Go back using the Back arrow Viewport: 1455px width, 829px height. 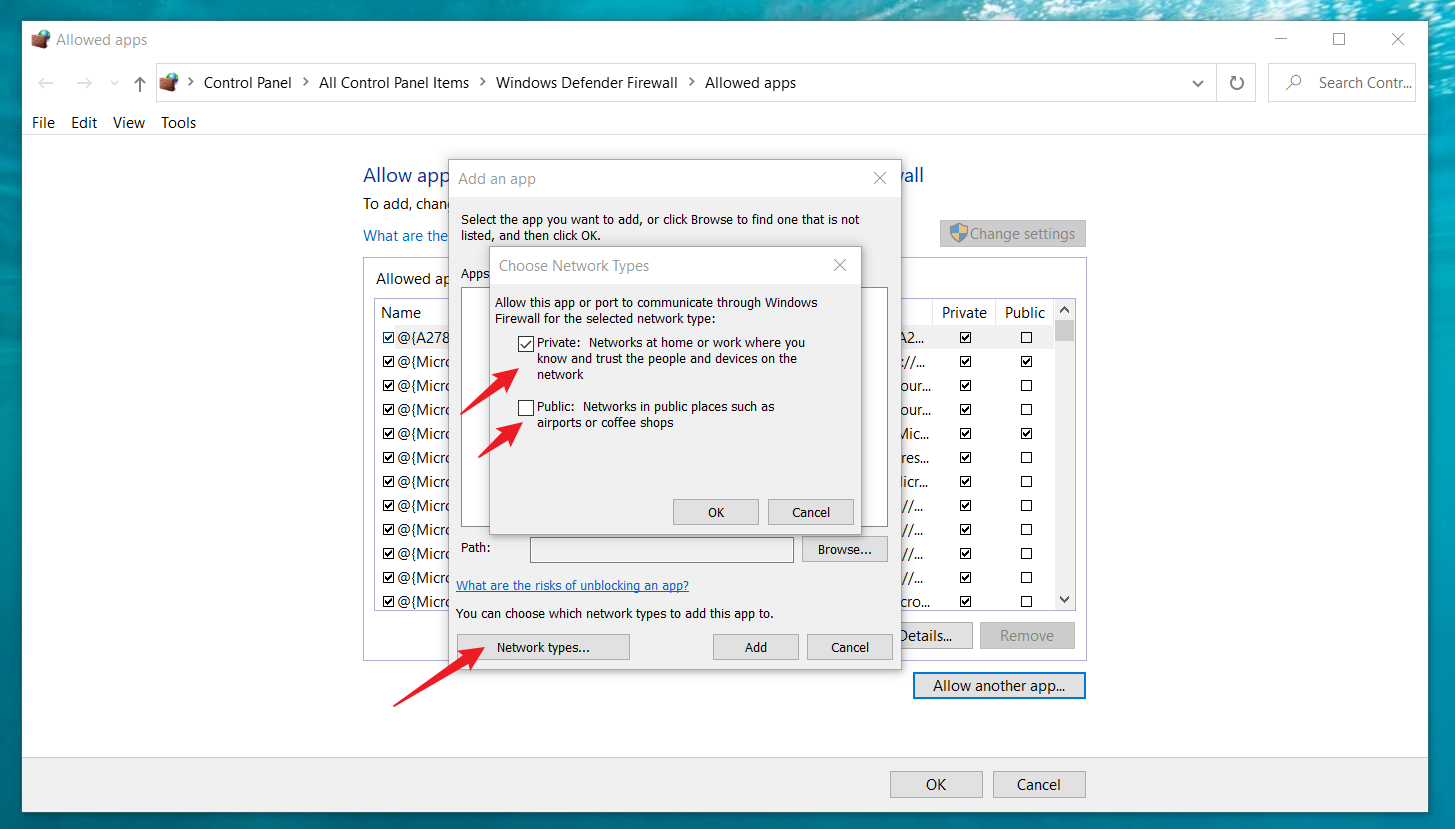(x=45, y=83)
